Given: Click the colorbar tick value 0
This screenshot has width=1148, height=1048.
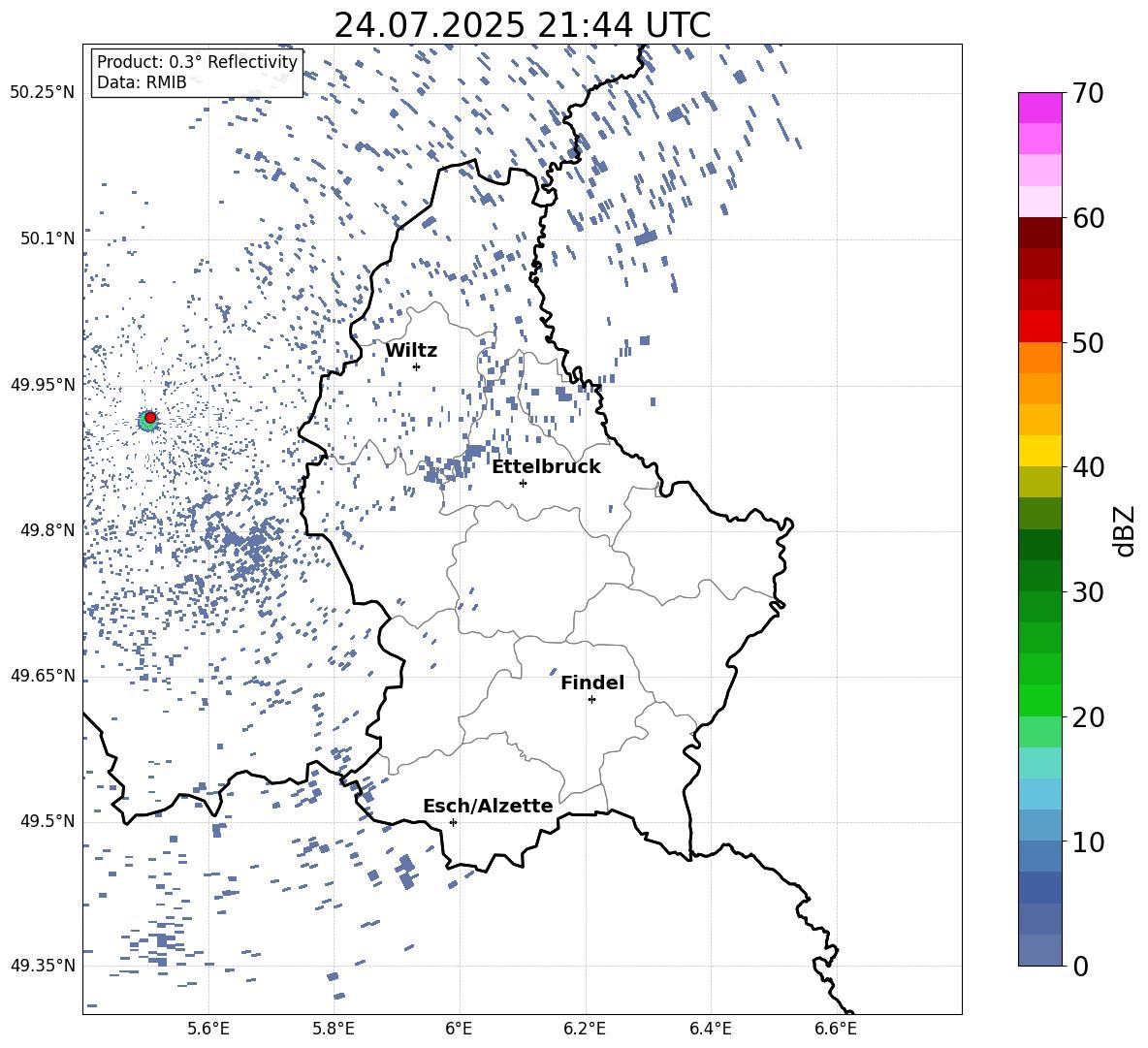Looking at the screenshot, I should click(x=1080, y=966).
